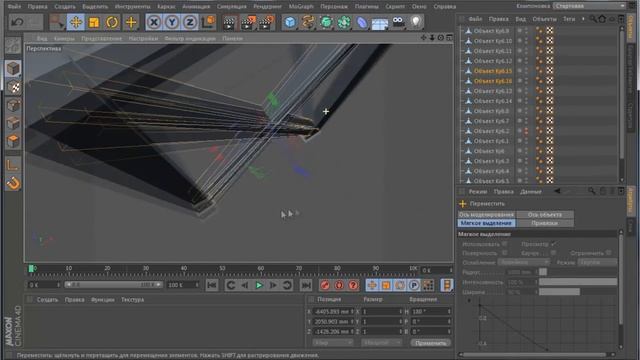
Task: Switch to Polygons mode in left palette
Action: pos(13,141)
